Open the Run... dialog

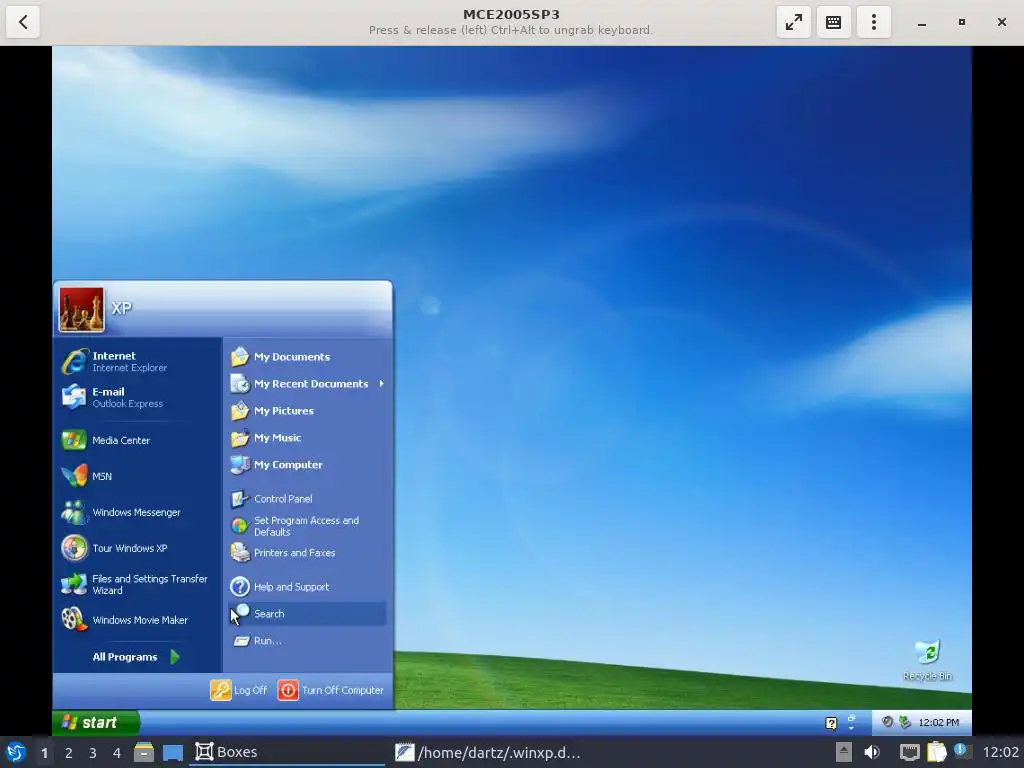coord(308,641)
